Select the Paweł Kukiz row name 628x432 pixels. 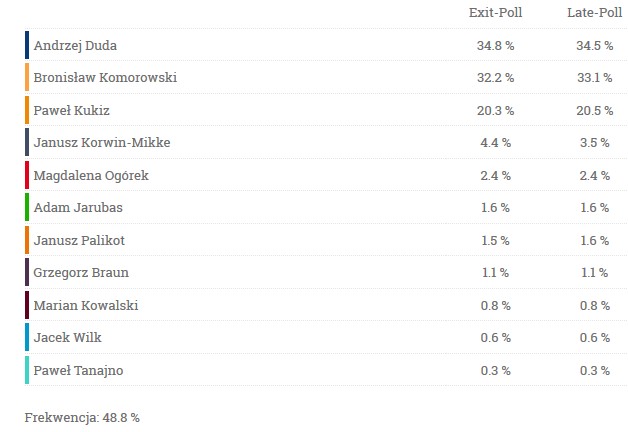coord(71,110)
